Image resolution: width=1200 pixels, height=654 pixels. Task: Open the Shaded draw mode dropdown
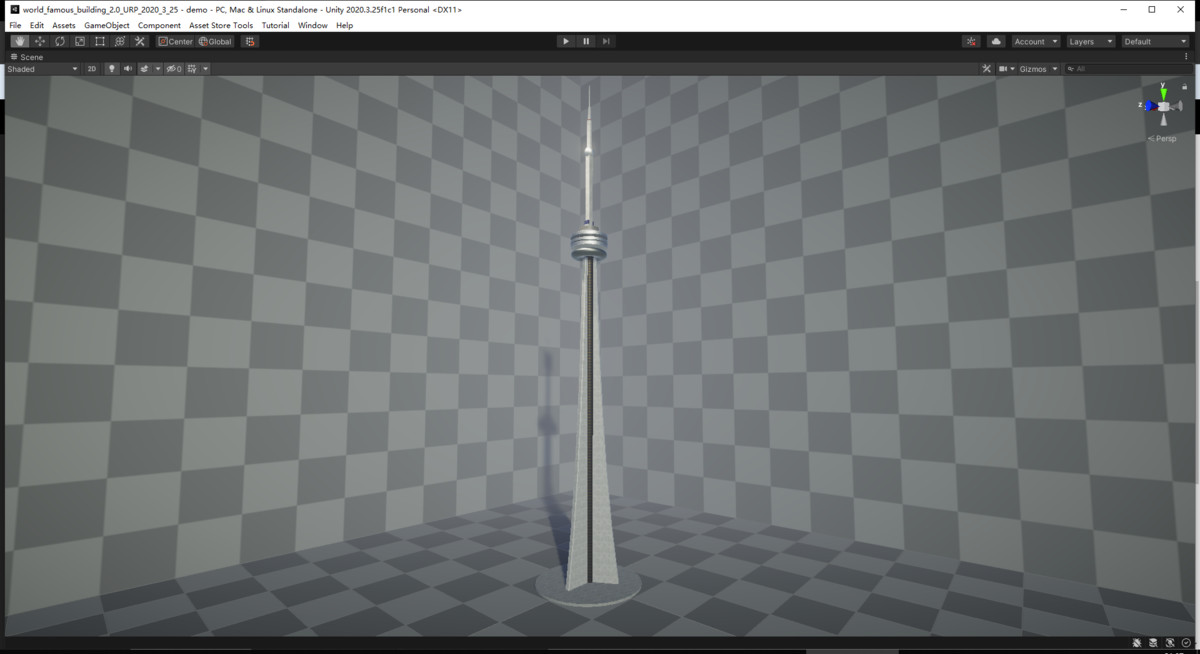coord(42,68)
